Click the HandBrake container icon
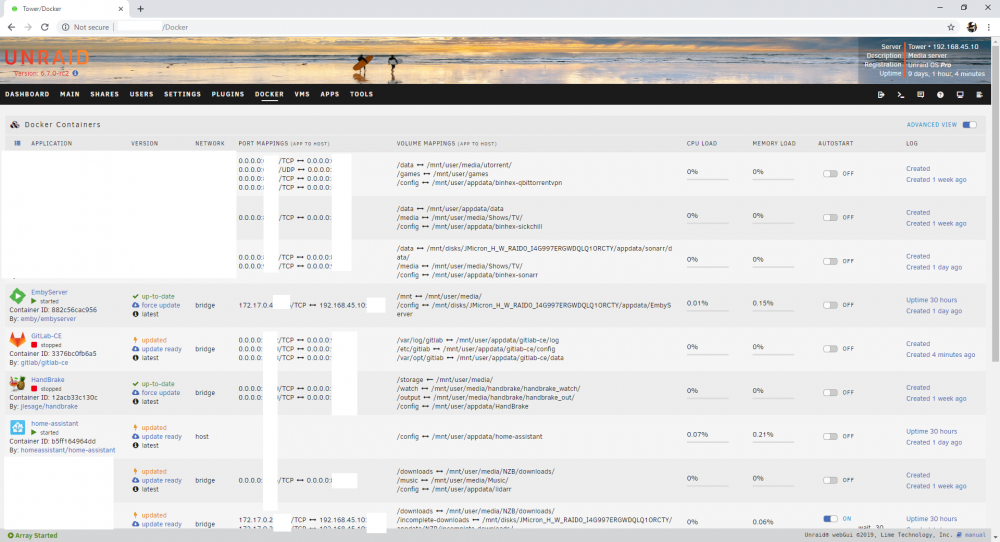1000x542 pixels. click(x=17, y=383)
